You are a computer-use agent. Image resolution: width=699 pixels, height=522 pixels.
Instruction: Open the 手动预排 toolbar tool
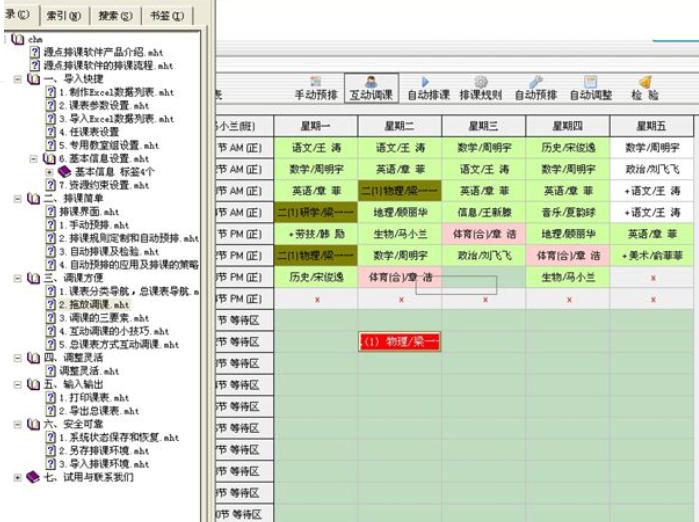tap(316, 89)
